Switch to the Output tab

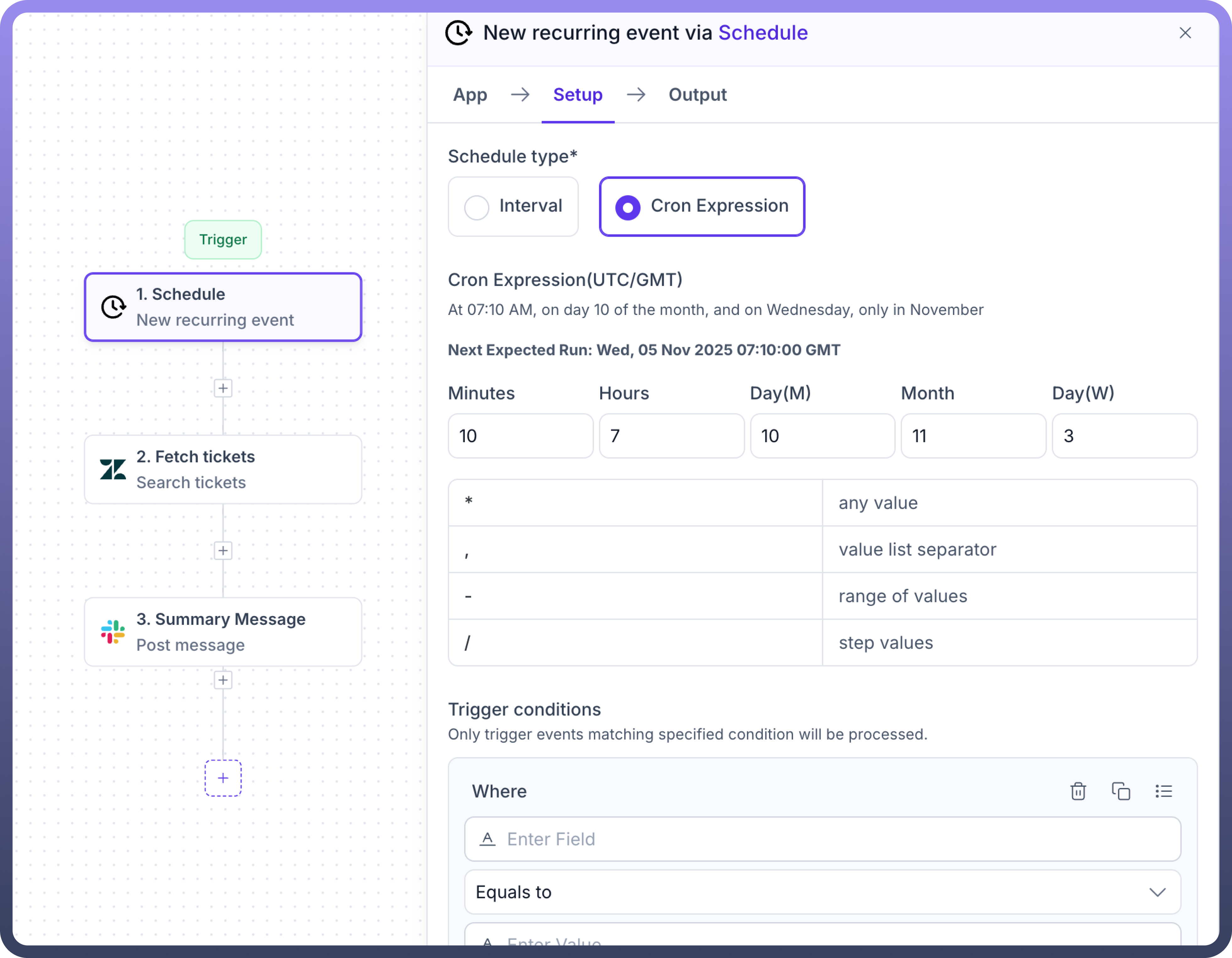pos(697,95)
